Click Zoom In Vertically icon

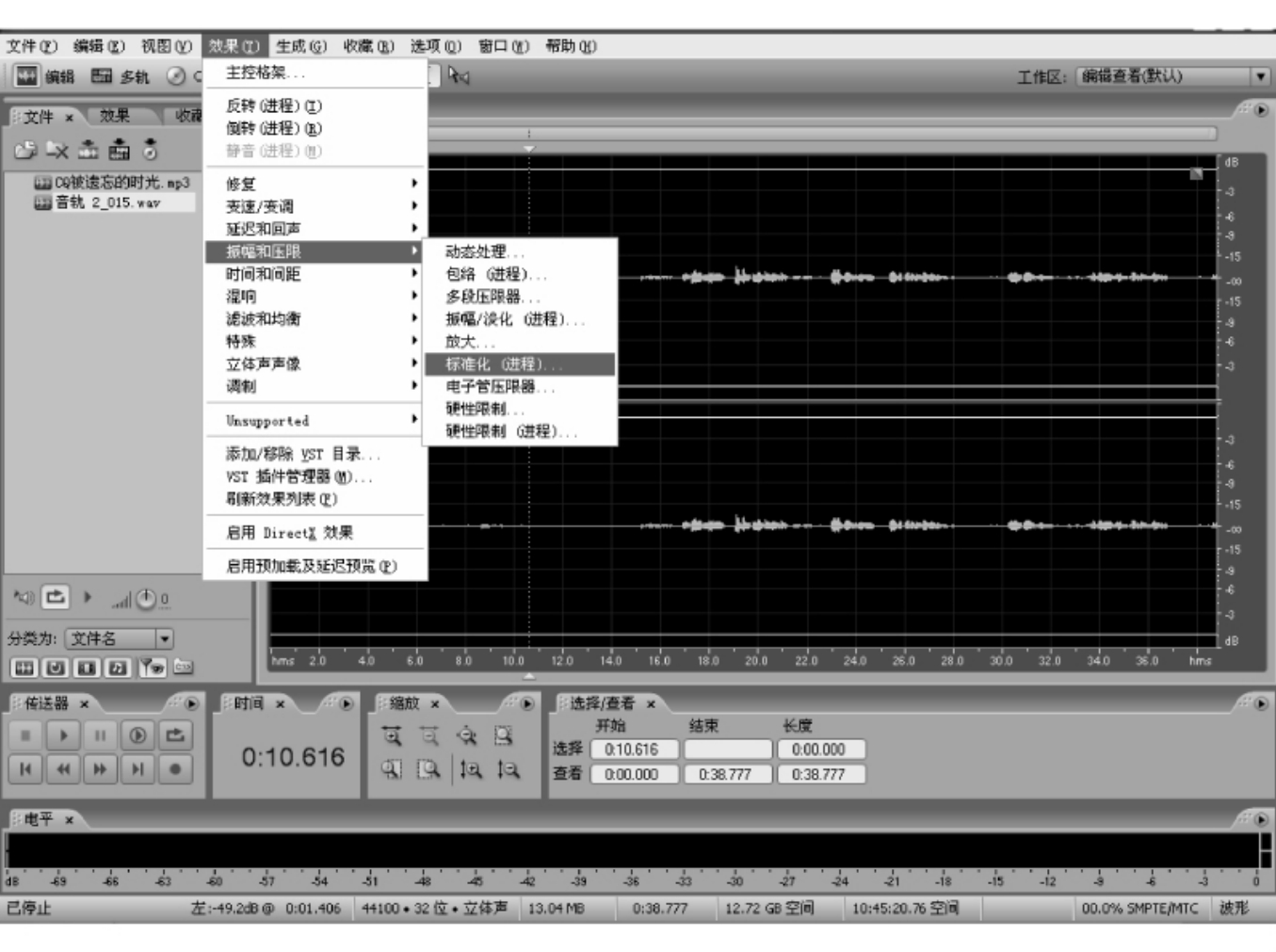[x=471, y=769]
